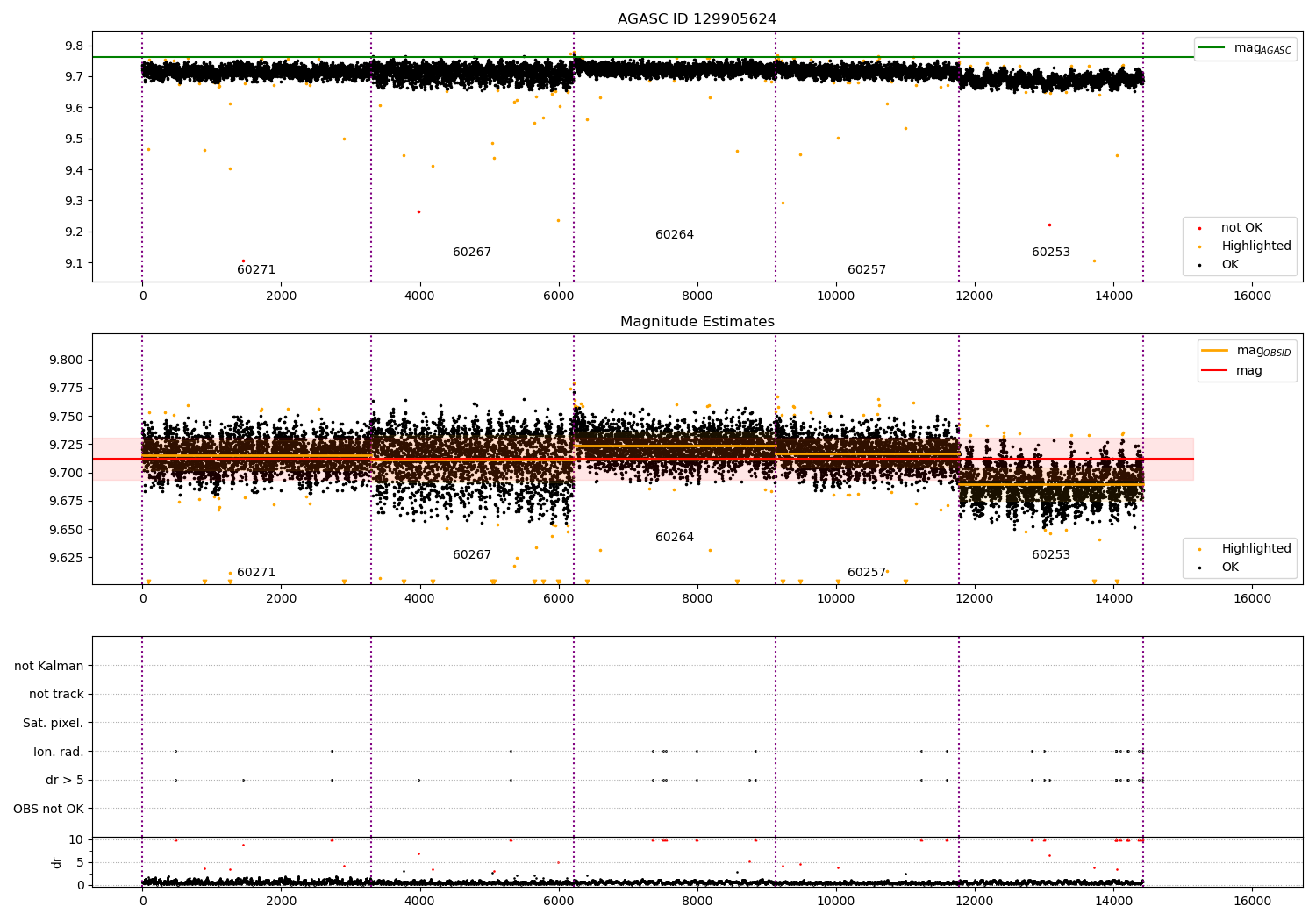1316x921 pixels.
Task: Click obsid label 60267 in top plot
Action: point(472,253)
